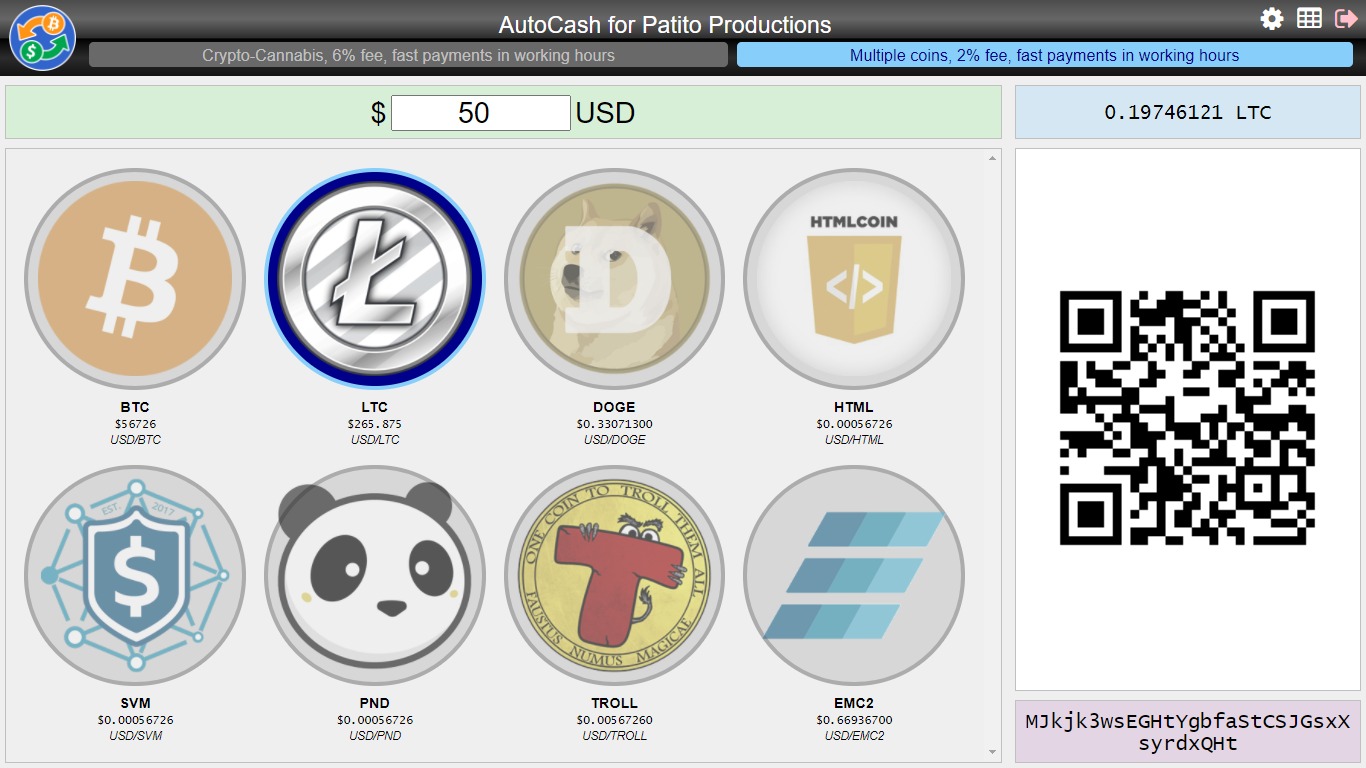1366x768 pixels.
Task: Select the Litecoin (LTC) coin
Action: pyautogui.click(x=375, y=278)
